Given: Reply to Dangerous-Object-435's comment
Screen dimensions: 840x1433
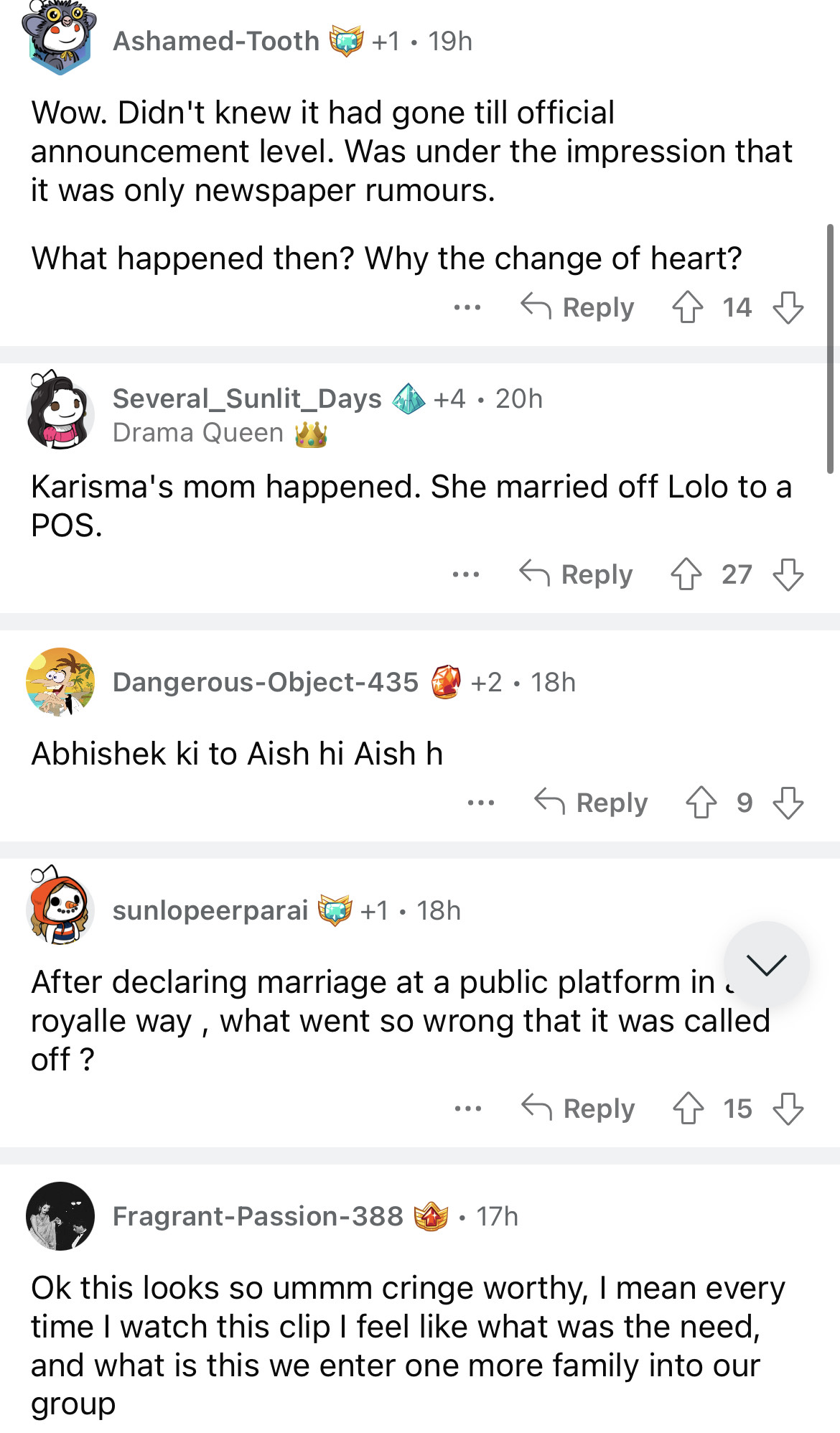Looking at the screenshot, I should pyautogui.click(x=592, y=803).
